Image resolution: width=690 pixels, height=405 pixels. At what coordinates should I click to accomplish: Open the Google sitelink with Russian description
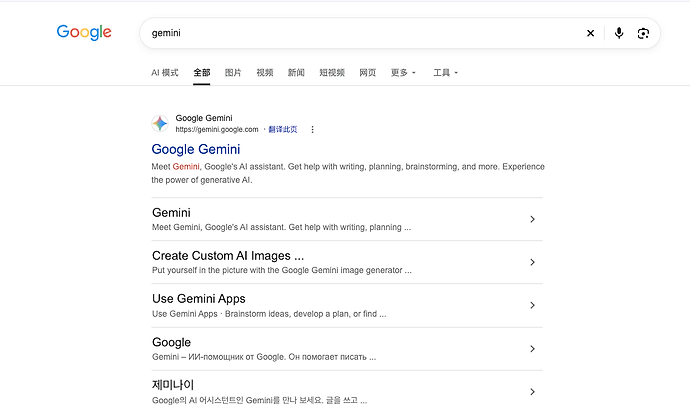[172, 342]
